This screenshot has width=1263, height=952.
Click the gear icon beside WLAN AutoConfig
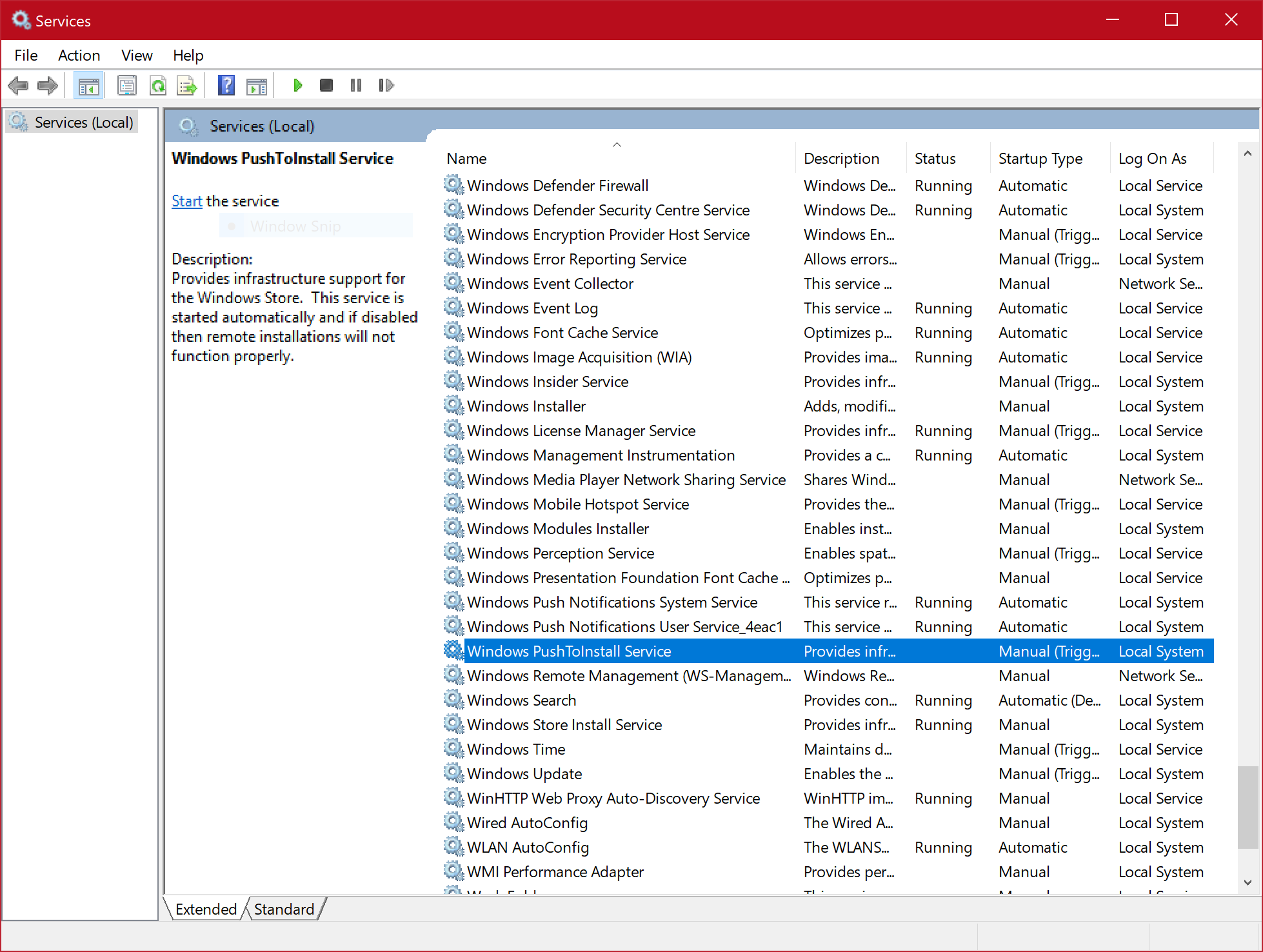[x=454, y=847]
